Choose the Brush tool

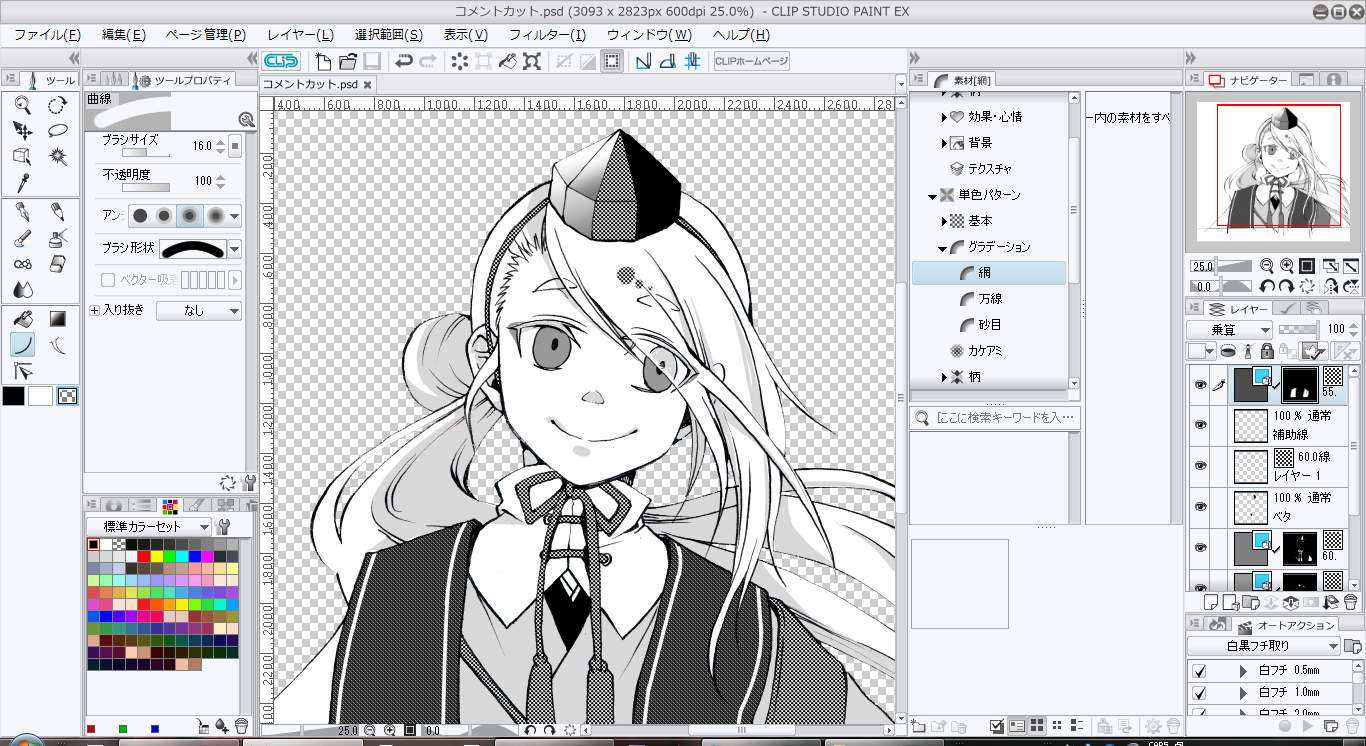[x=22, y=238]
